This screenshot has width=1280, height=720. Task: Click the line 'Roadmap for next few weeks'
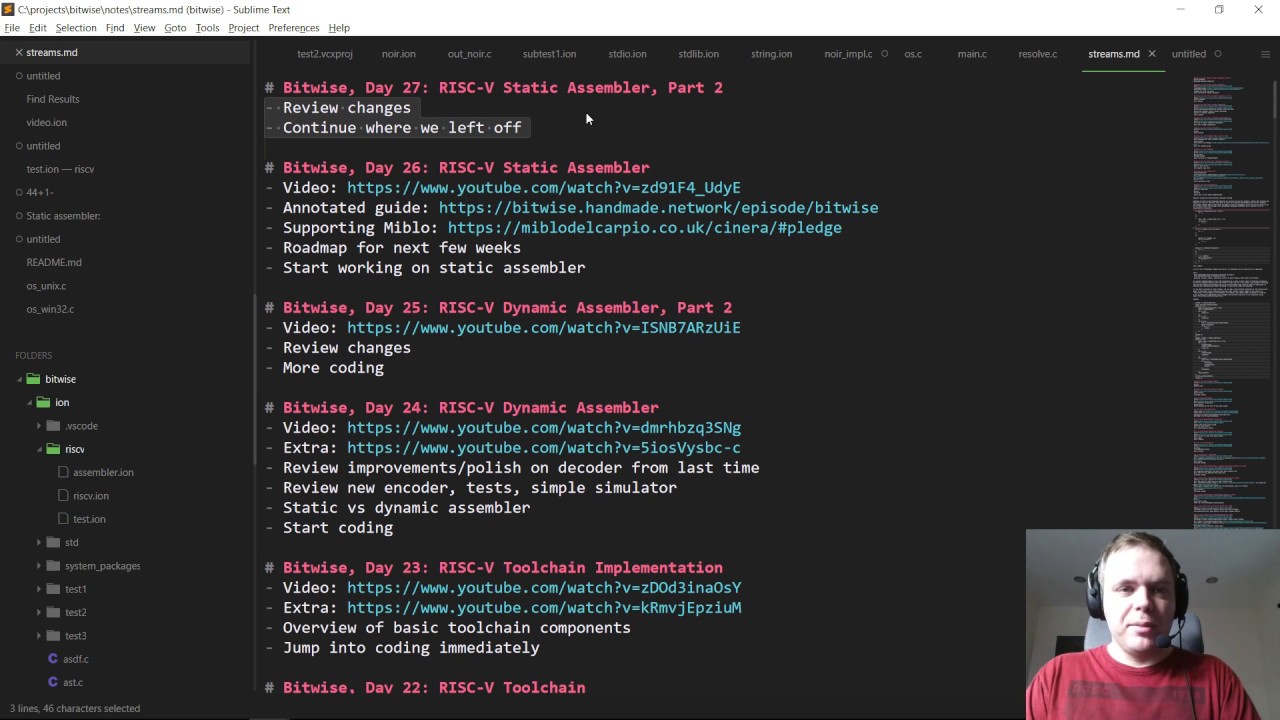pos(402,248)
